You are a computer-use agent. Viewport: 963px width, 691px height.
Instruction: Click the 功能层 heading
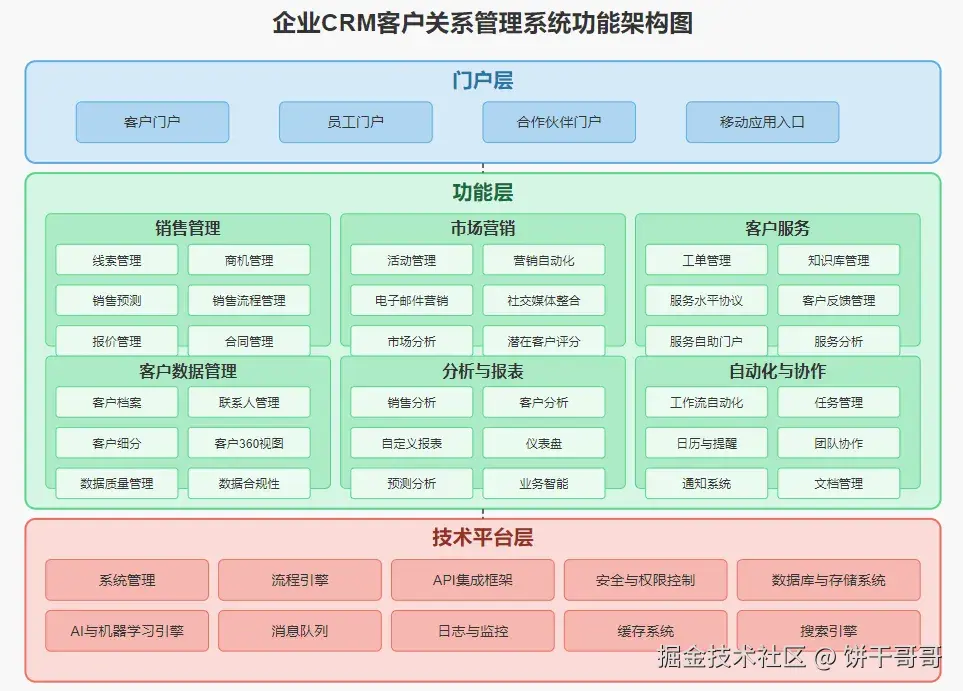tap(483, 192)
